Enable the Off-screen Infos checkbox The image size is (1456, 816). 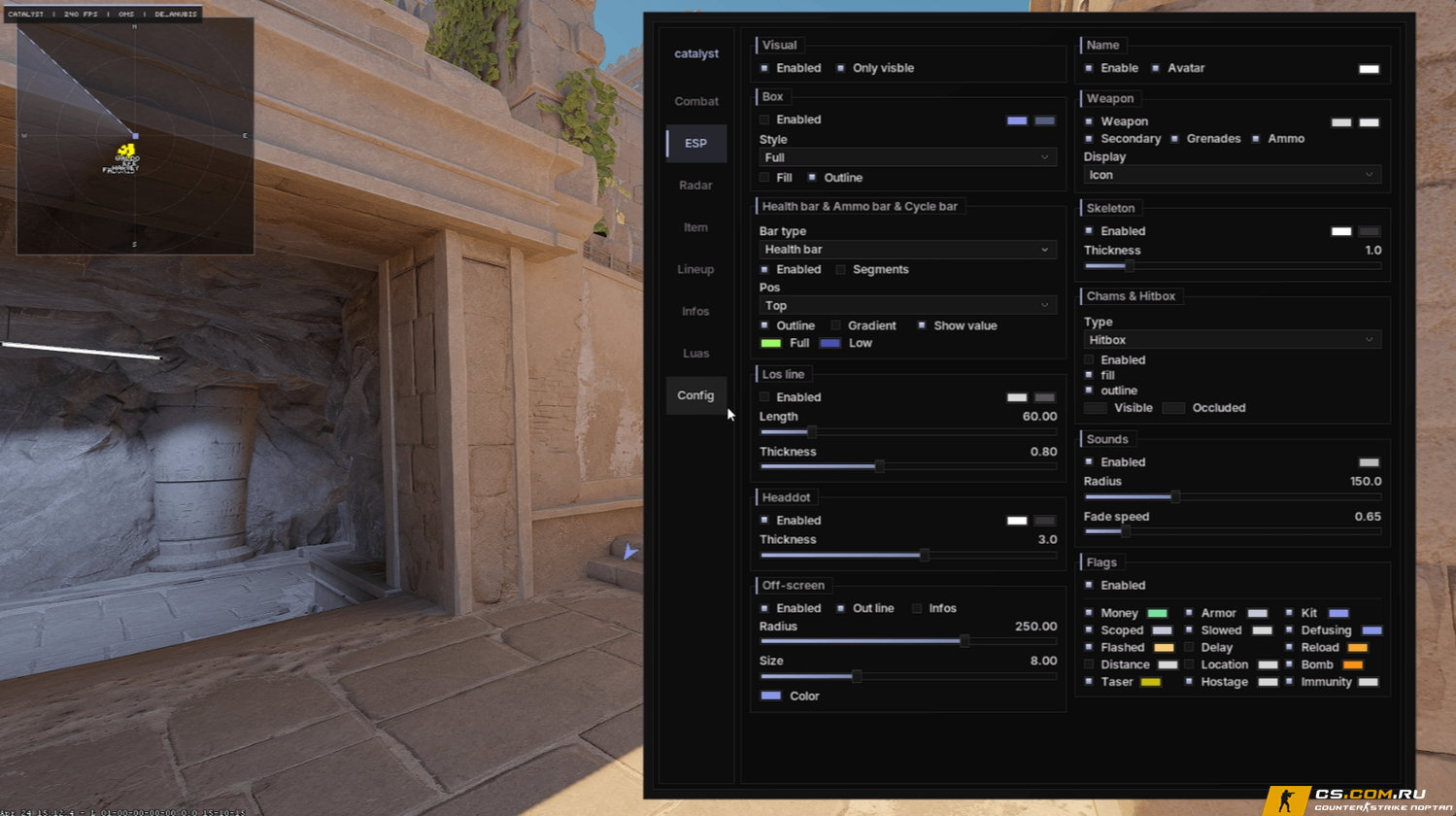916,608
